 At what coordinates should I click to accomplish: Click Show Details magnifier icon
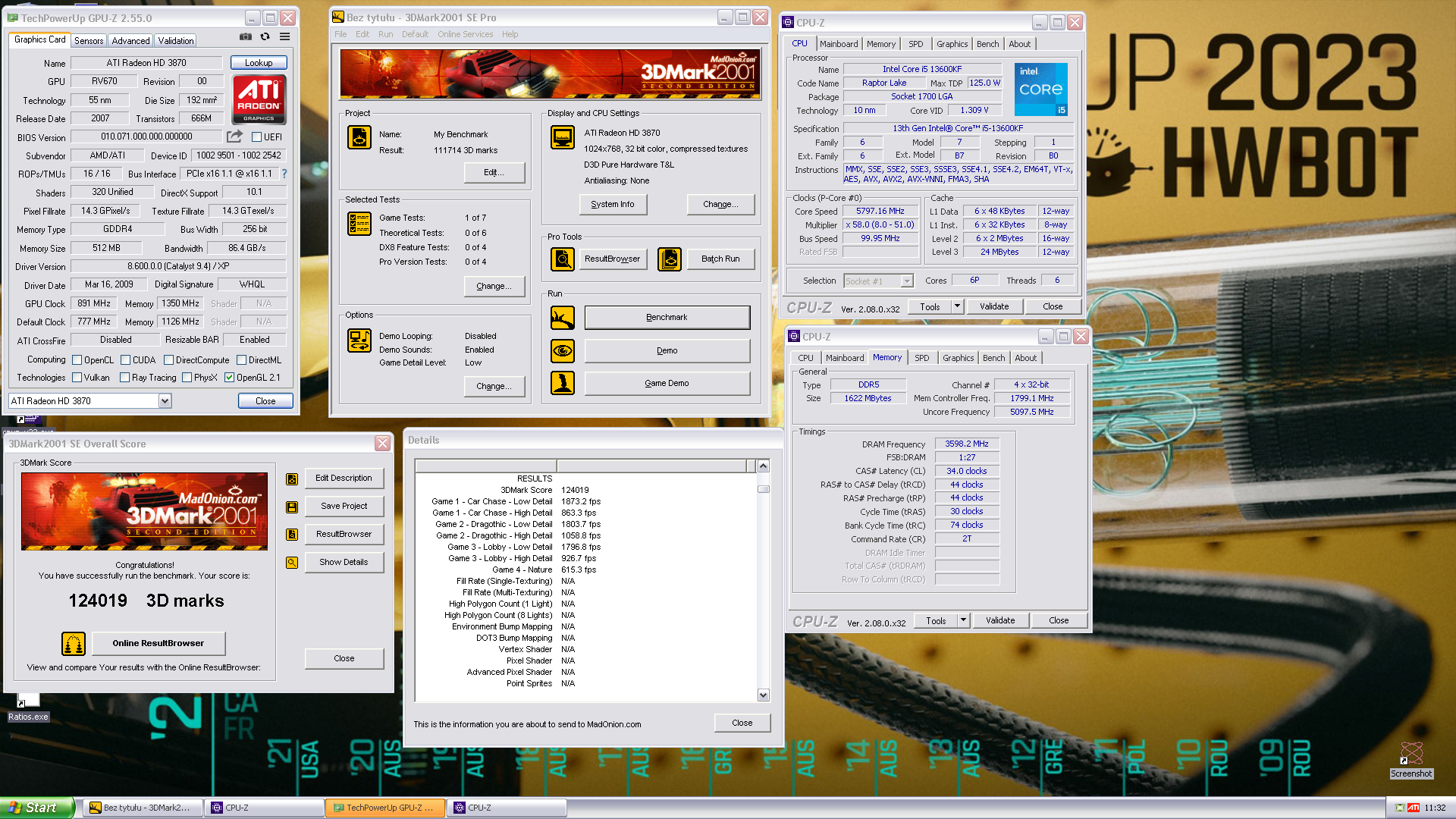291,563
